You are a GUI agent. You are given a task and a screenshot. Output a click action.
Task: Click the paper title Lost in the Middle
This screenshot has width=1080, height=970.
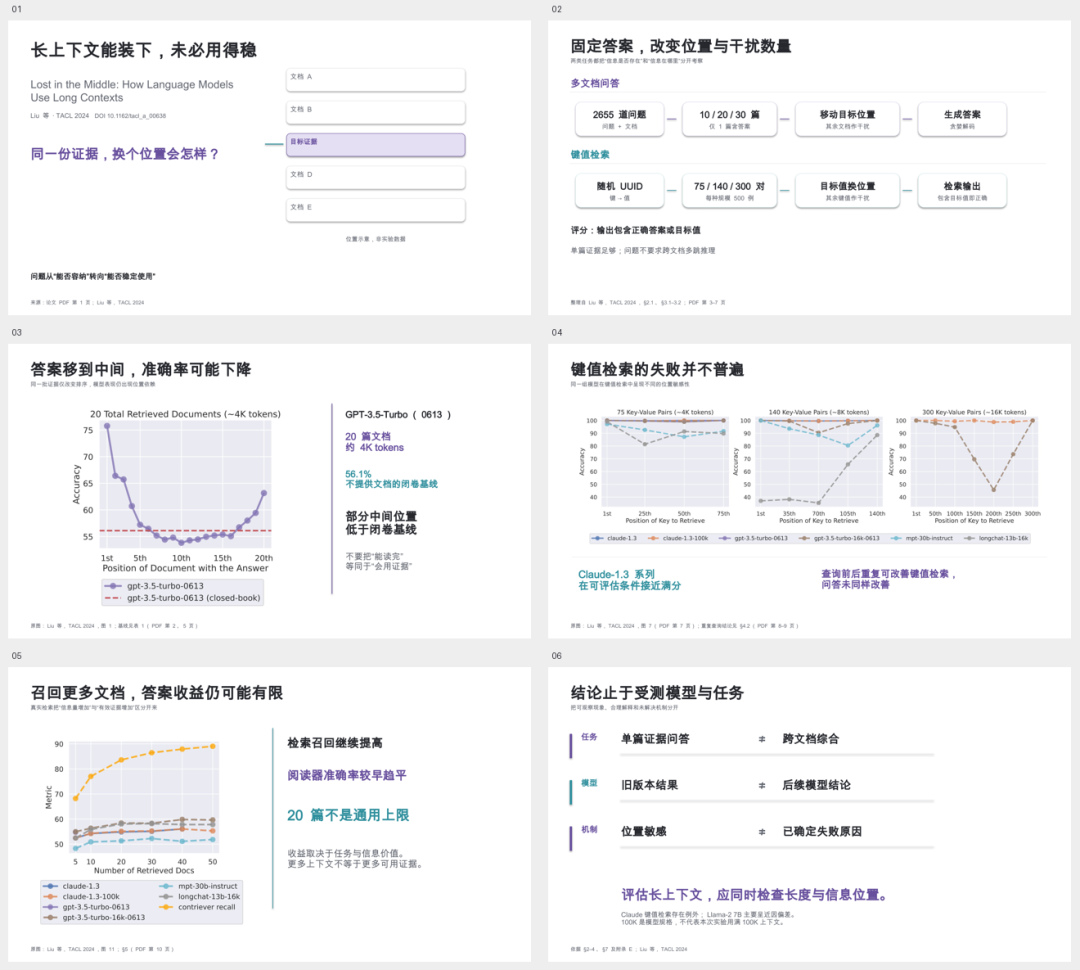132,91
